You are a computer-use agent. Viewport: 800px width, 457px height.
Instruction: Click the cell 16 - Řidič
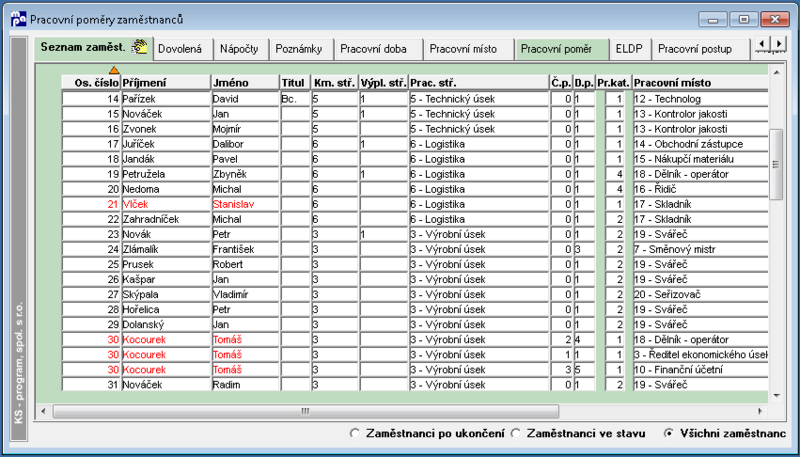point(700,189)
